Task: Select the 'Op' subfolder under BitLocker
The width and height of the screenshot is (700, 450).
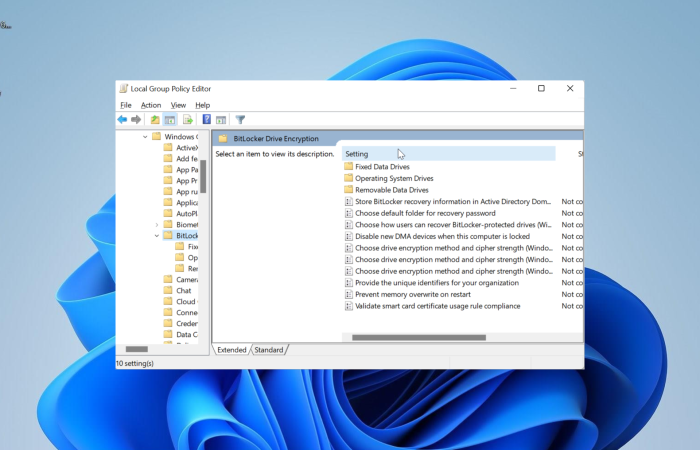Action: (187, 258)
